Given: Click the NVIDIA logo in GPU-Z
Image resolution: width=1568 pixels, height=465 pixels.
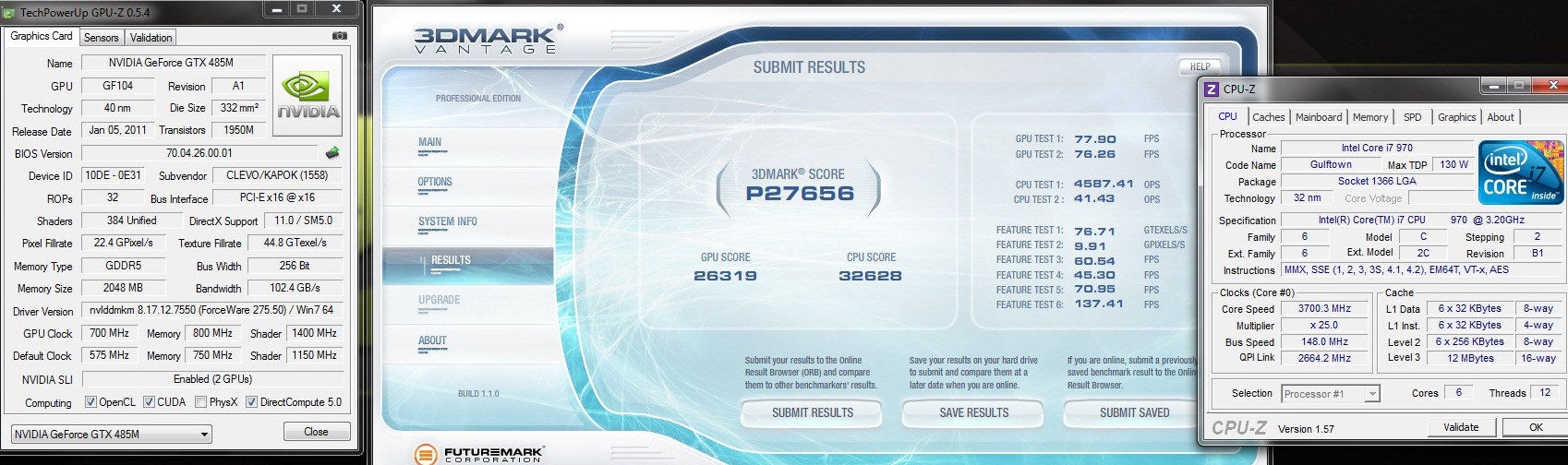Looking at the screenshot, I should coord(308,94).
